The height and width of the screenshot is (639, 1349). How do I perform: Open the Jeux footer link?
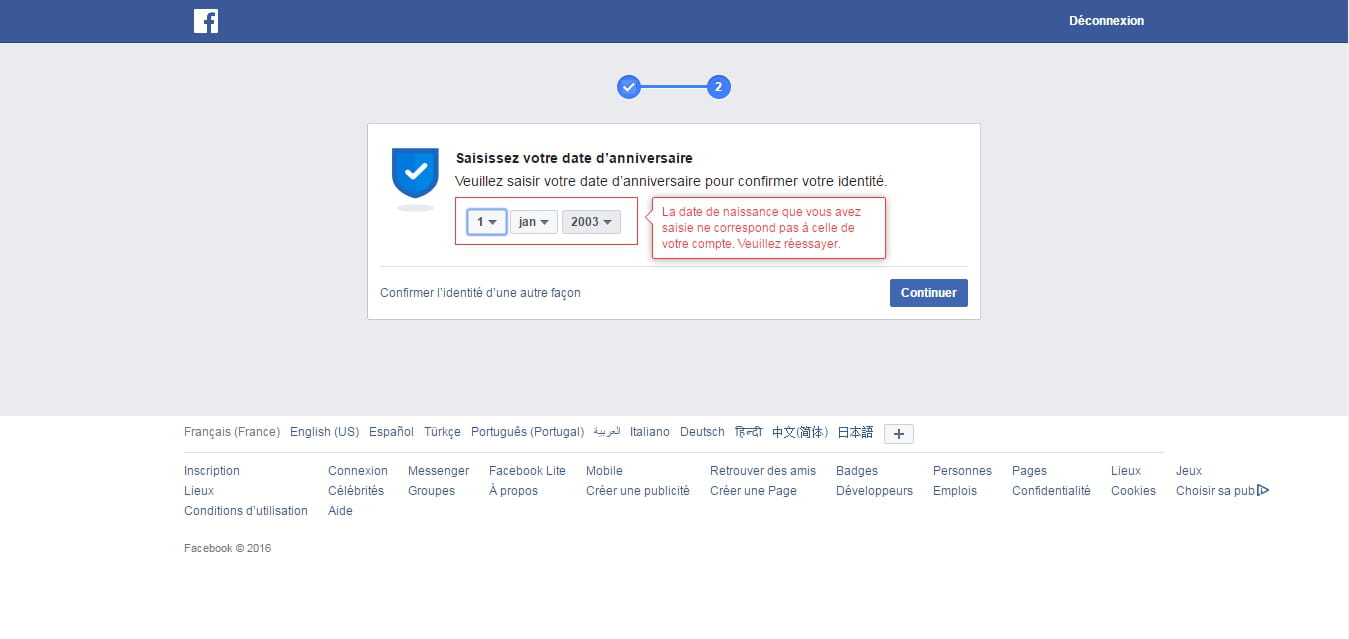pyautogui.click(x=1189, y=471)
